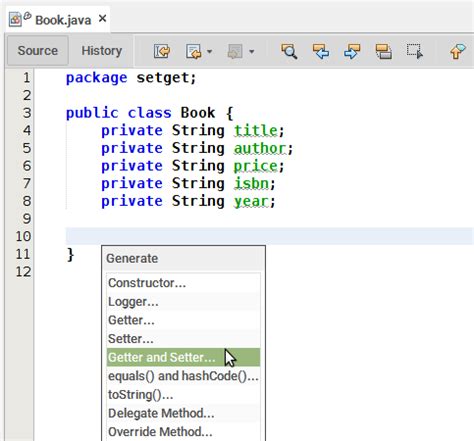Select the Source view button
The image size is (474, 441).
38,51
